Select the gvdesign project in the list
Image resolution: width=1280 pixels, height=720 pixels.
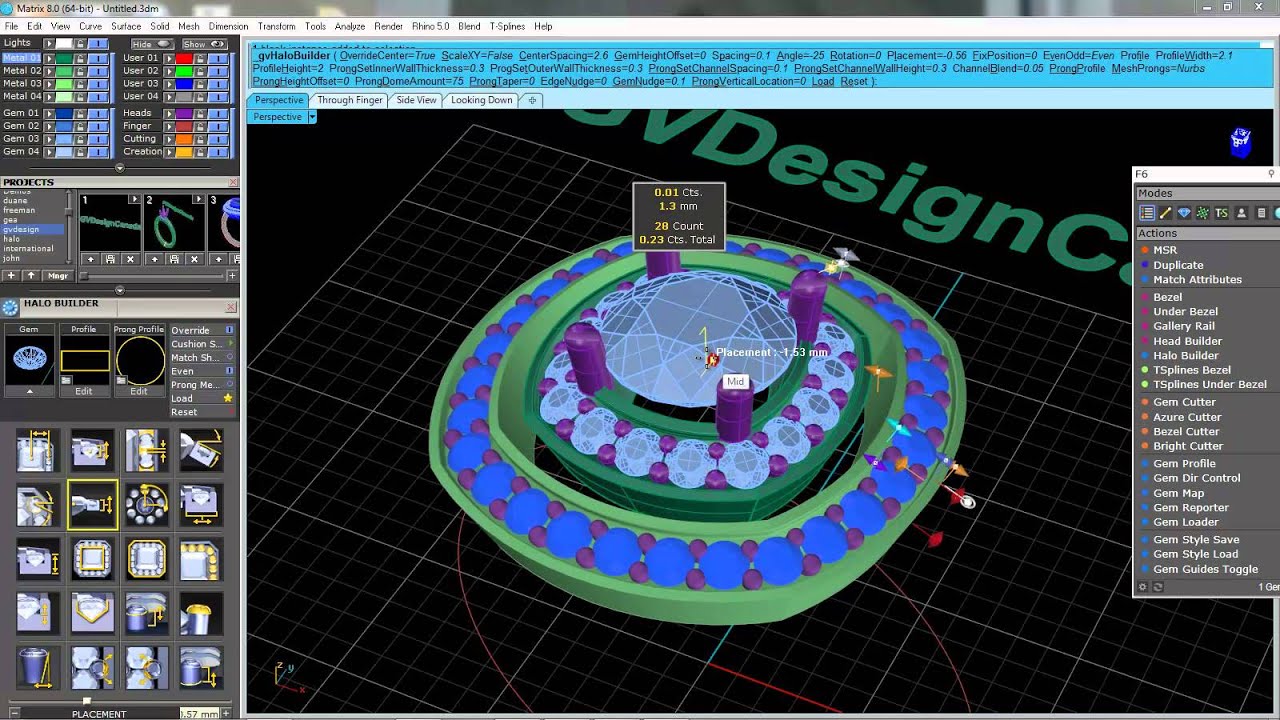click(x=32, y=229)
